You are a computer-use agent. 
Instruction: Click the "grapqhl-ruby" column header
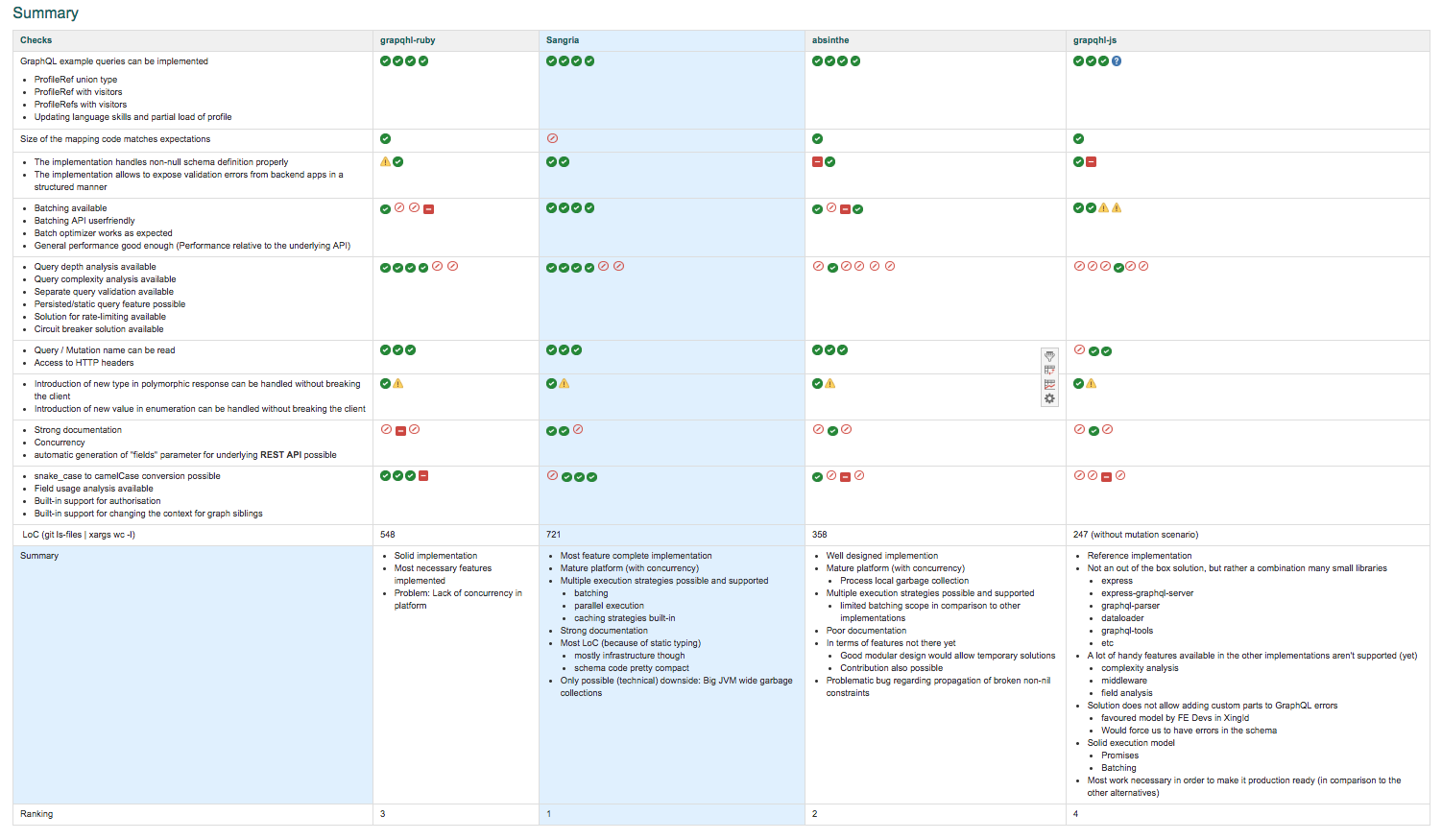point(407,40)
